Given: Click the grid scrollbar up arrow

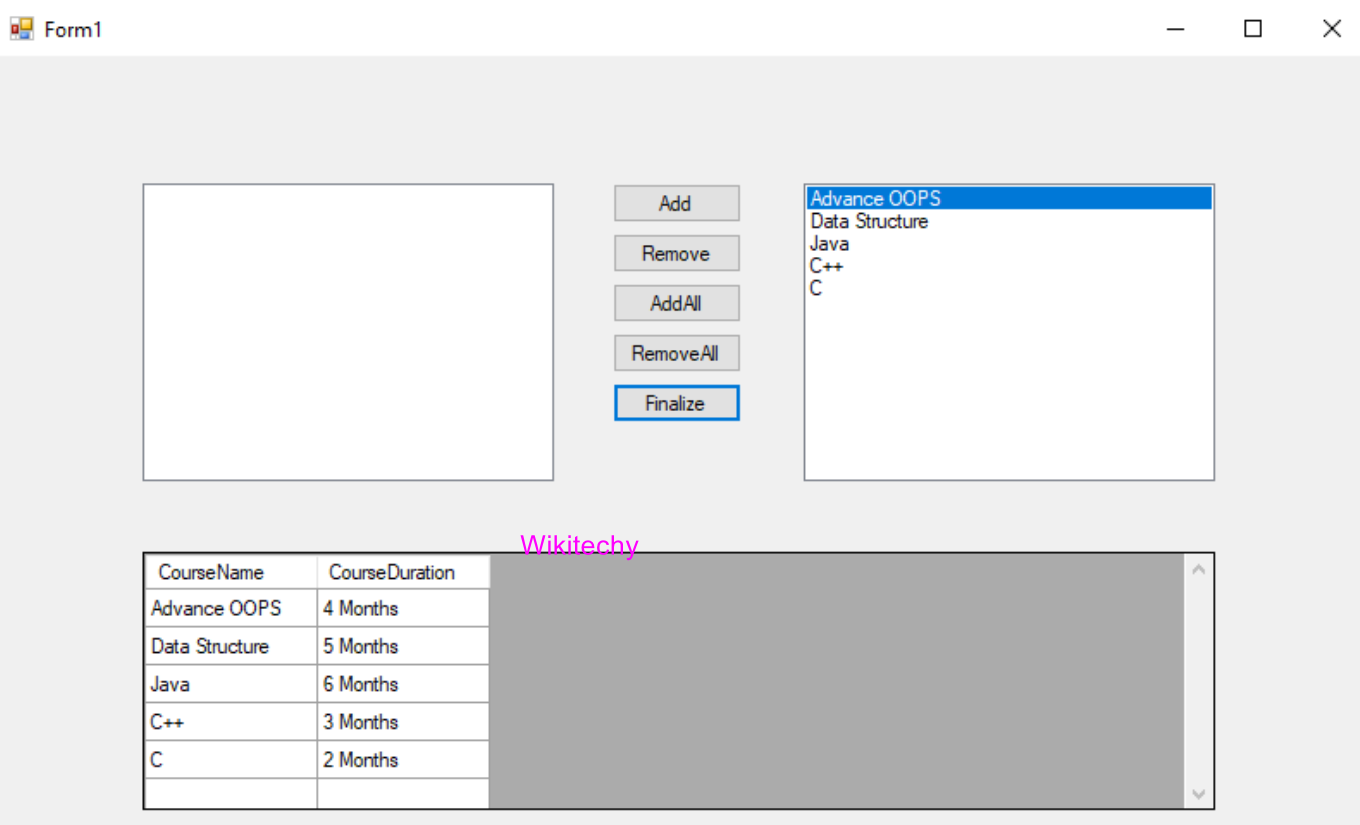Looking at the screenshot, I should point(1198,569).
